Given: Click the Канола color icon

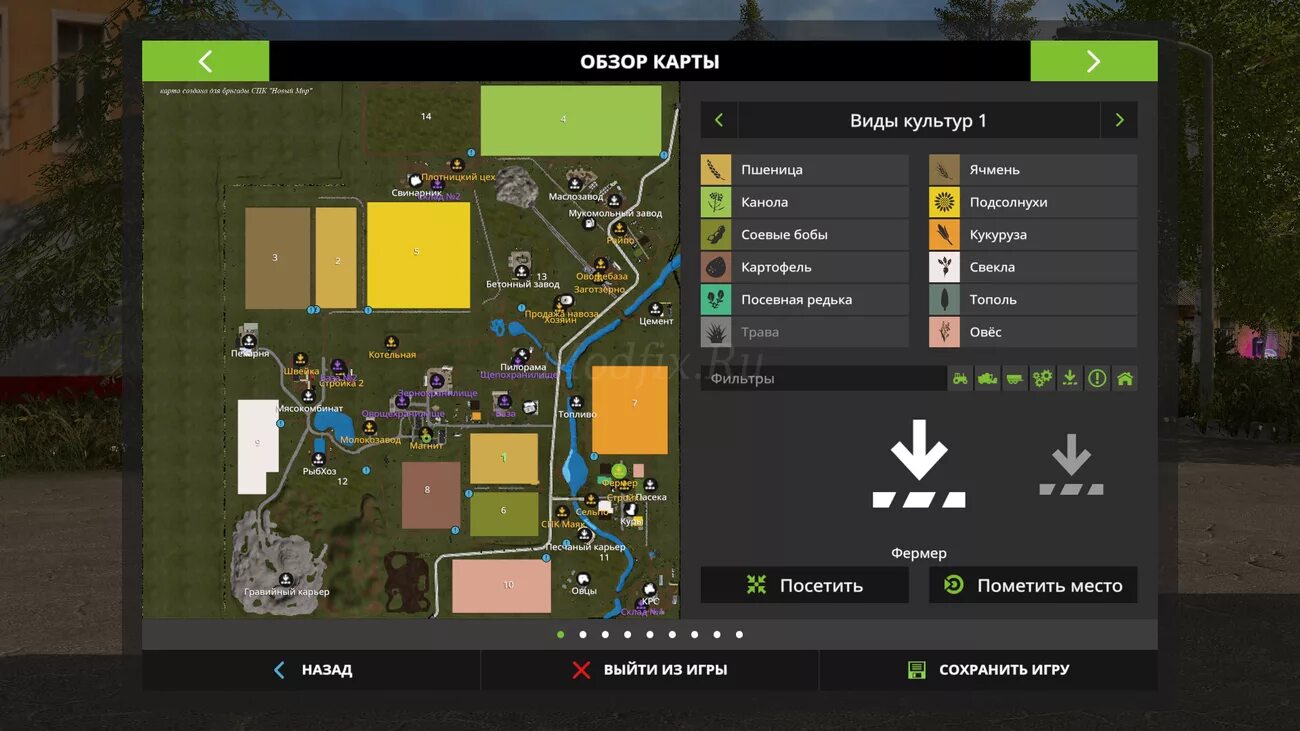Looking at the screenshot, I should click(x=716, y=202).
